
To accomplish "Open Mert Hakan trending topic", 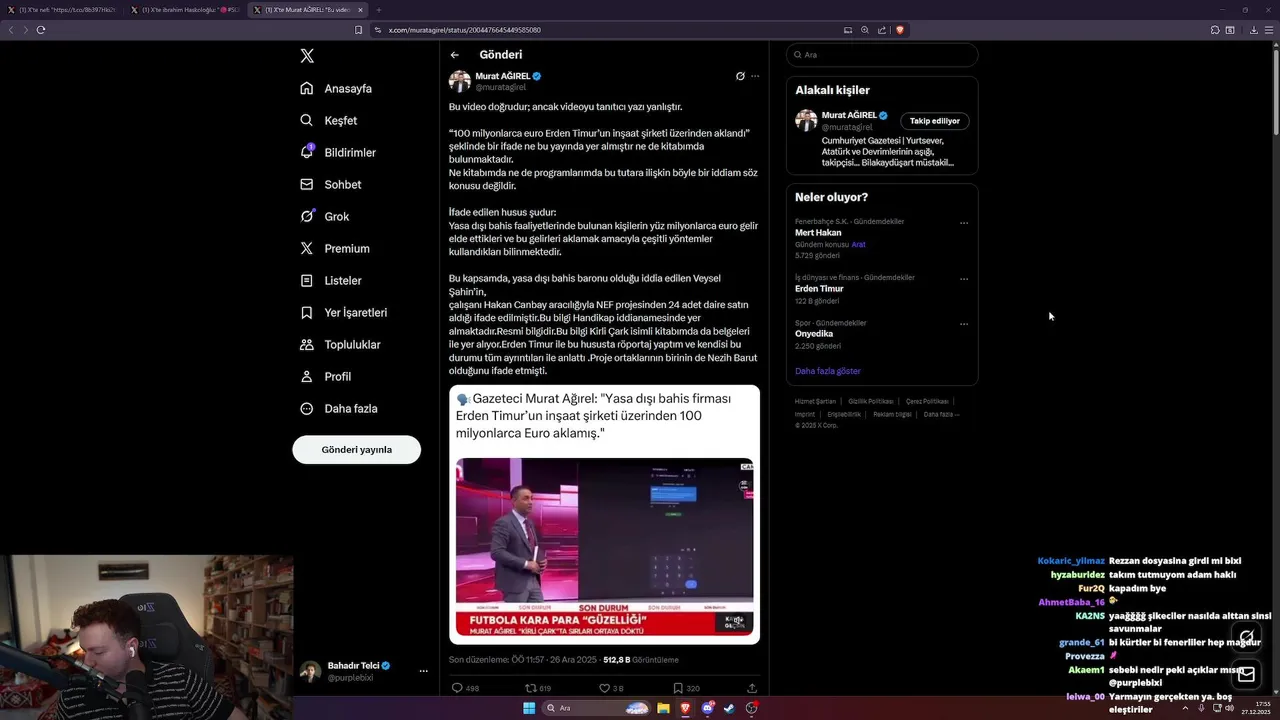I will [818, 232].
